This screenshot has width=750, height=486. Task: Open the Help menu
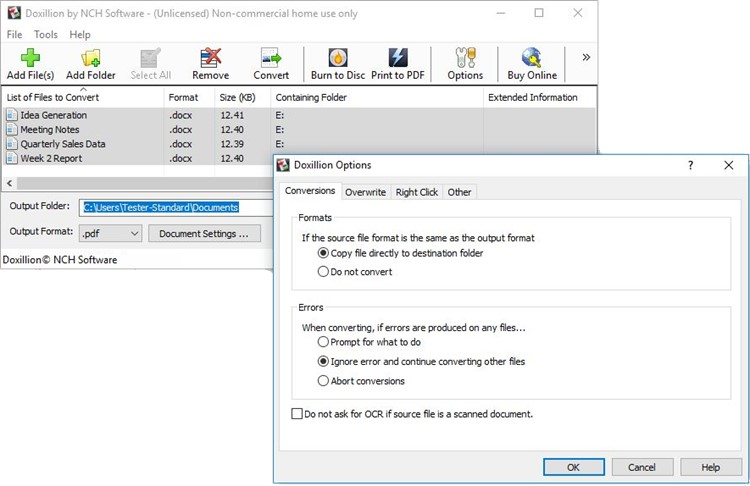79,34
